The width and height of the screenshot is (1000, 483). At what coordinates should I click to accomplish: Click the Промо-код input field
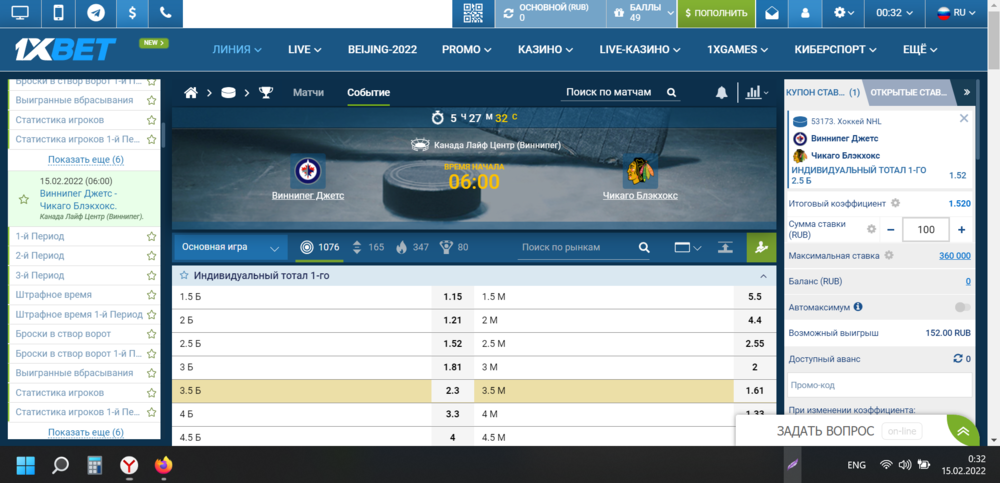tap(879, 385)
